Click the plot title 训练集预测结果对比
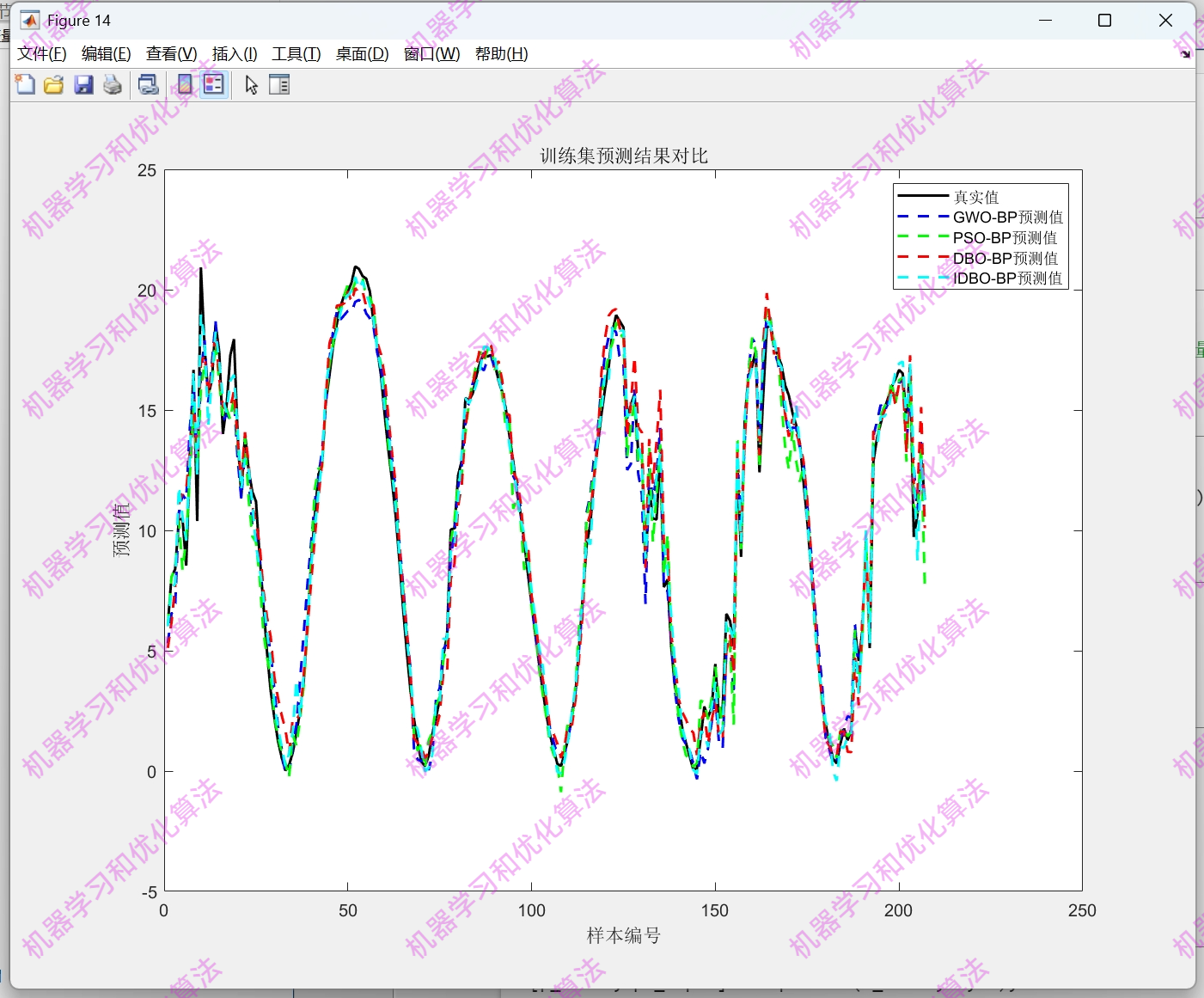Viewport: 1204px width, 998px height. pos(624,156)
